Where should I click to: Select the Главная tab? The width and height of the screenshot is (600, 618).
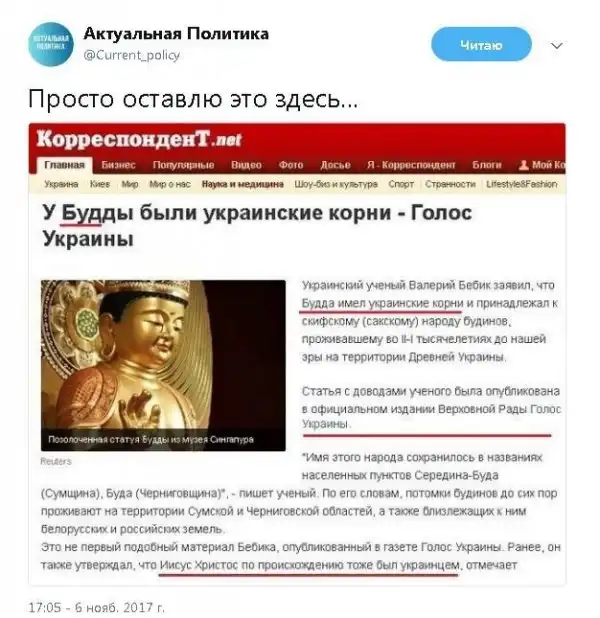click(x=64, y=165)
